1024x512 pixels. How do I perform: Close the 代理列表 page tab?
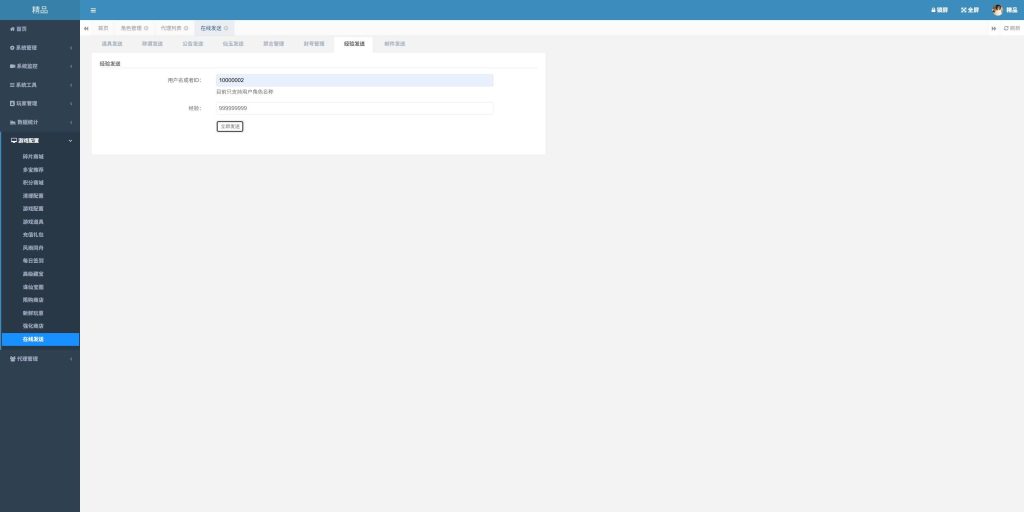(186, 28)
